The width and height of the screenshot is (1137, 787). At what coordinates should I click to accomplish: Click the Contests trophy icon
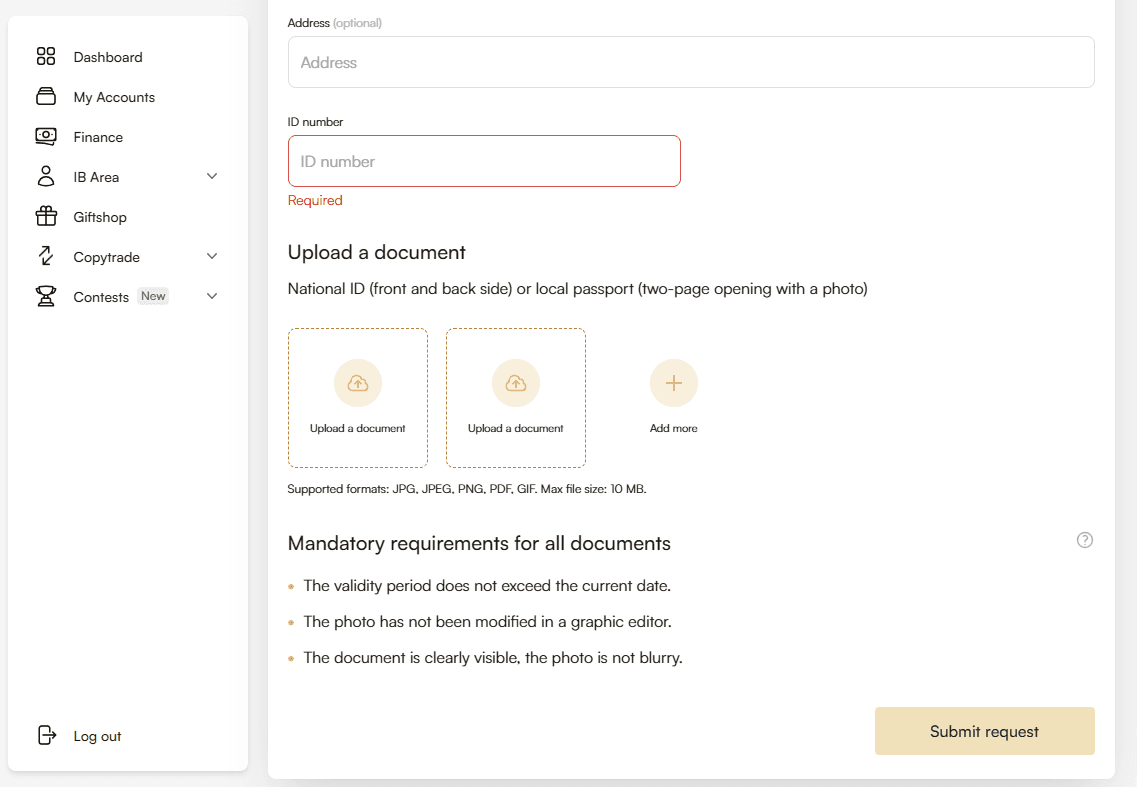click(46, 297)
